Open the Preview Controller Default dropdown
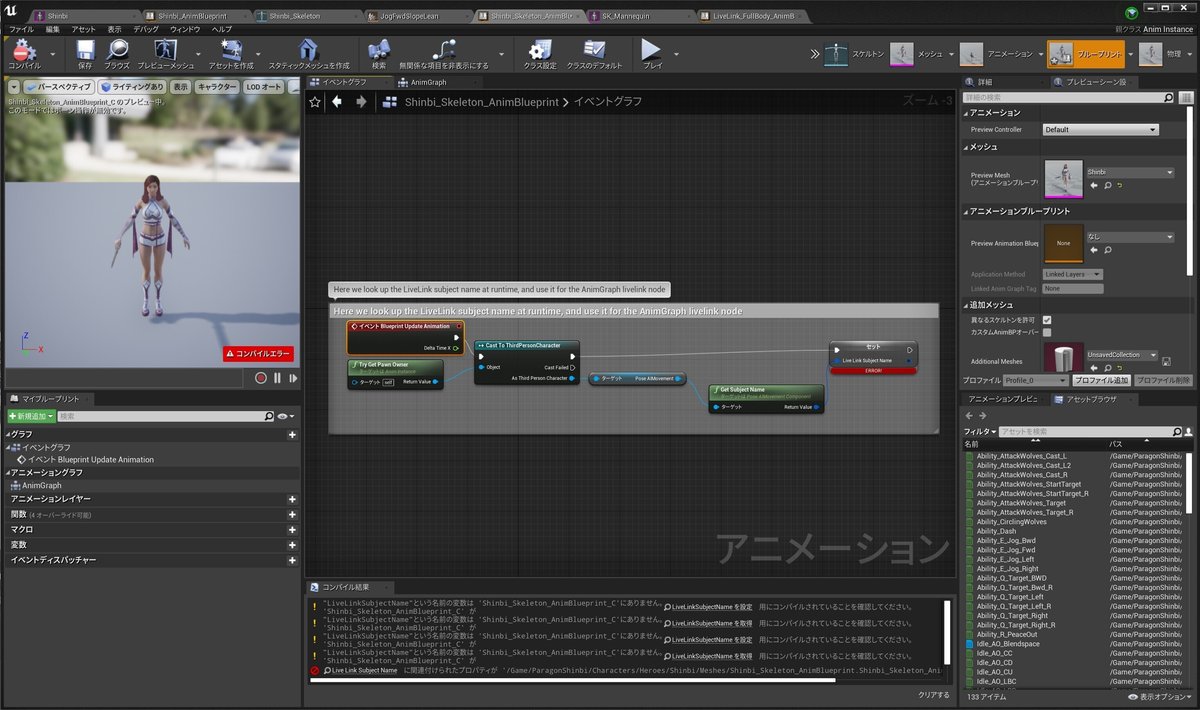The height and width of the screenshot is (710, 1200). [1100, 128]
